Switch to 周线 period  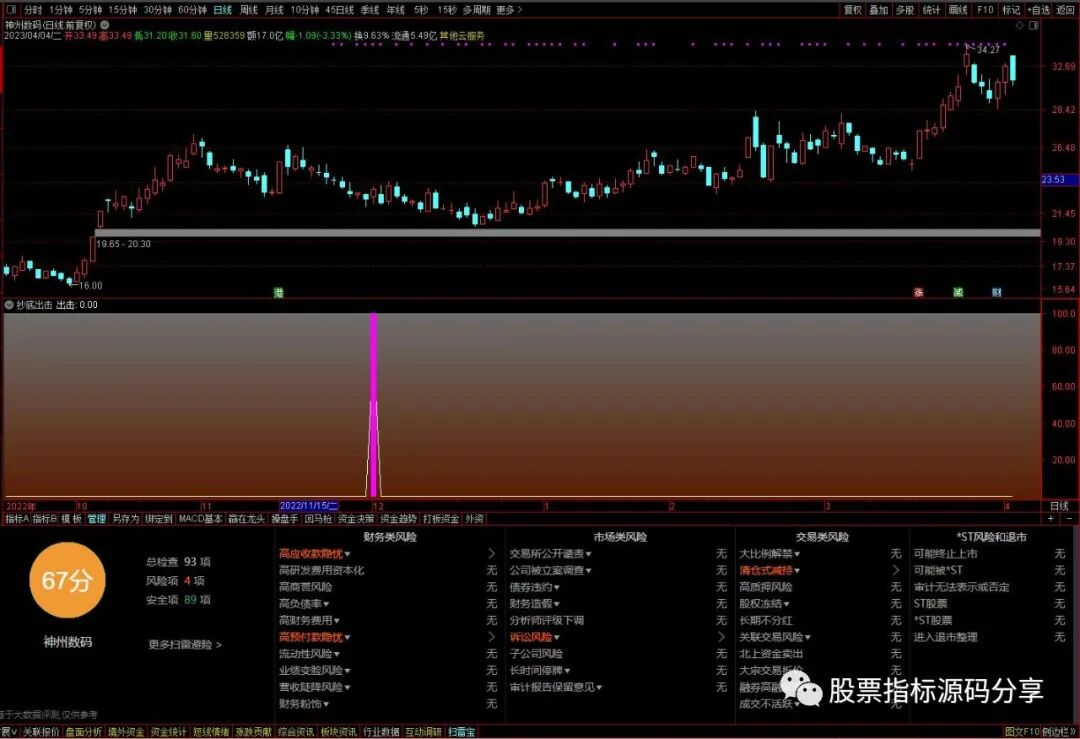[x=249, y=10]
